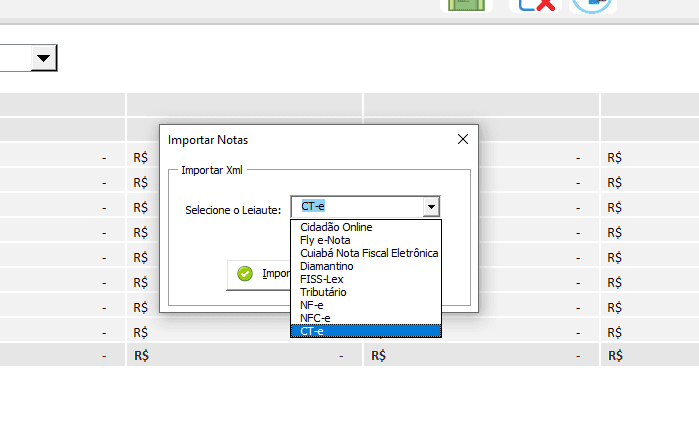Viewport: 699px width, 423px height.
Task: Close the Importar Notas dialog
Action: tap(463, 140)
